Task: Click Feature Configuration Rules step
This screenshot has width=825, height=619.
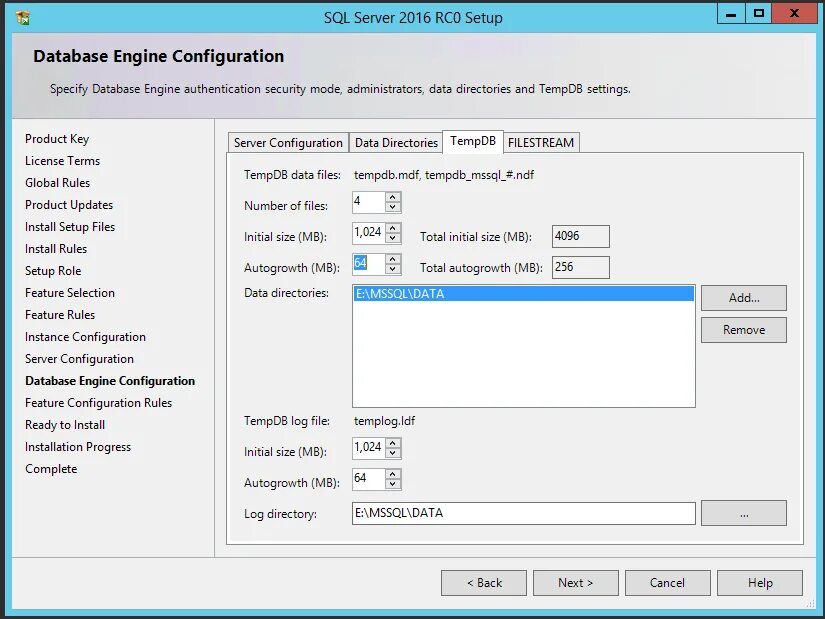Action: [98, 403]
